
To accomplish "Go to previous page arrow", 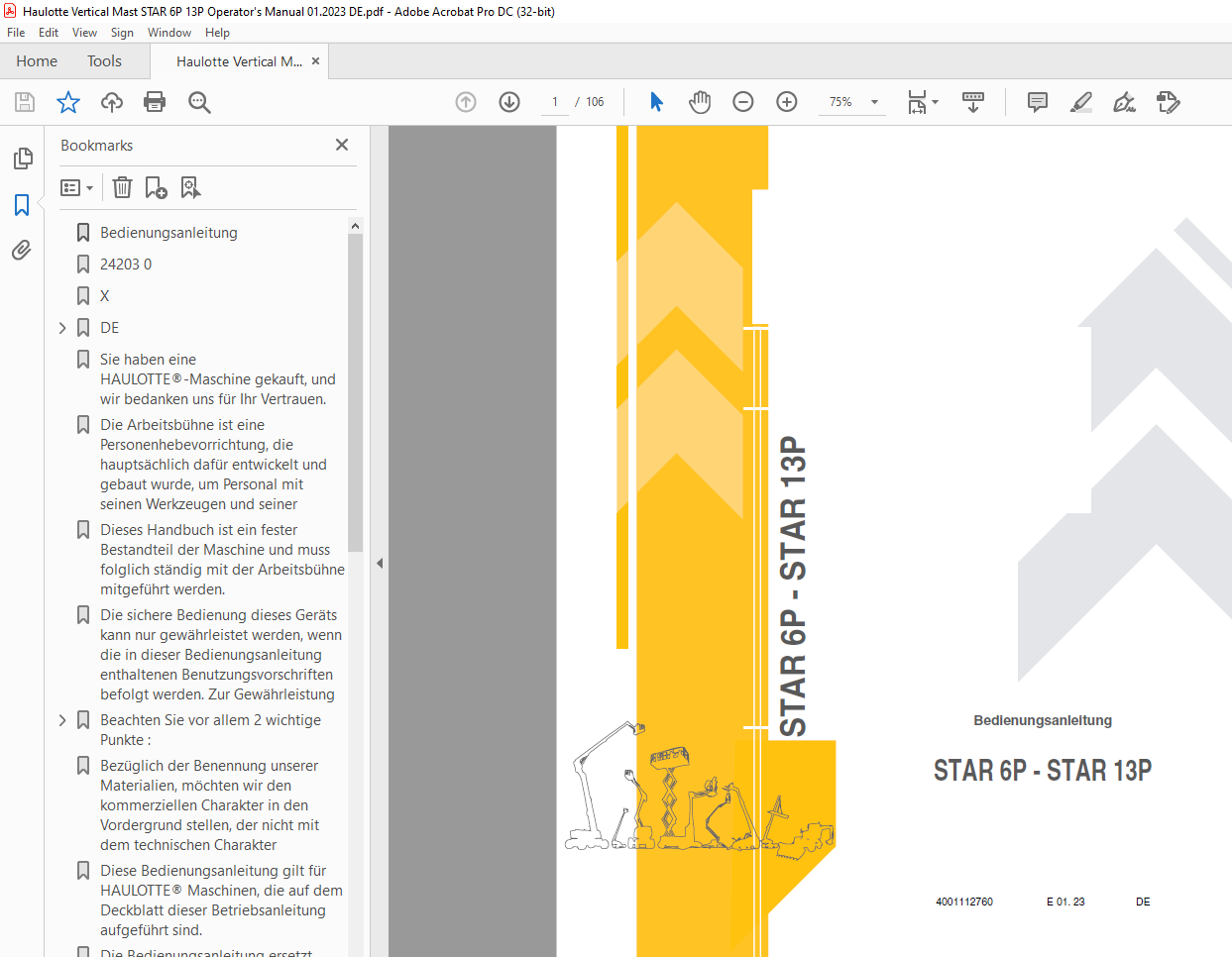I will tap(466, 102).
